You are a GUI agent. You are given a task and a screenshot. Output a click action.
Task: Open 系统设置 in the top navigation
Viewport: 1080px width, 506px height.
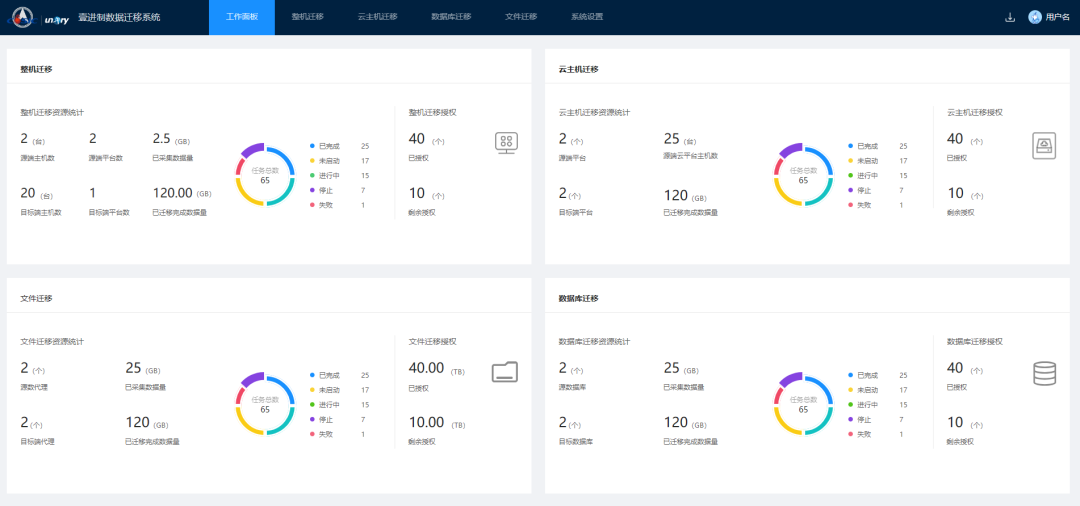[587, 17]
